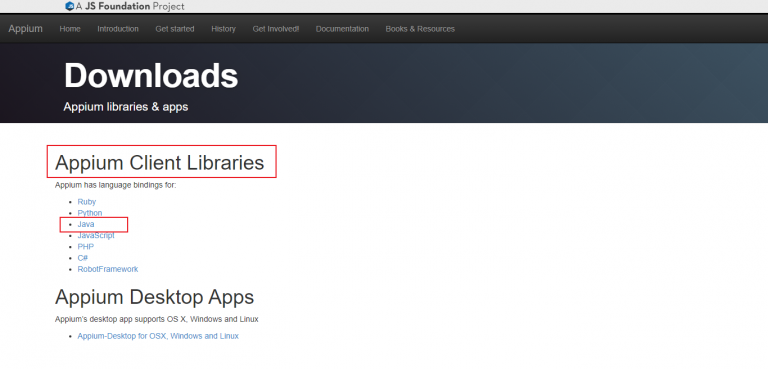
Task: Open the Introduction menu item
Action: pos(118,29)
